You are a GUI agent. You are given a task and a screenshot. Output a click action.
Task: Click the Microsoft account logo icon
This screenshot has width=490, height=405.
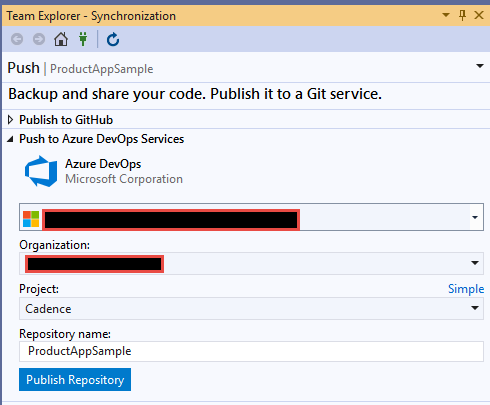(x=31, y=219)
